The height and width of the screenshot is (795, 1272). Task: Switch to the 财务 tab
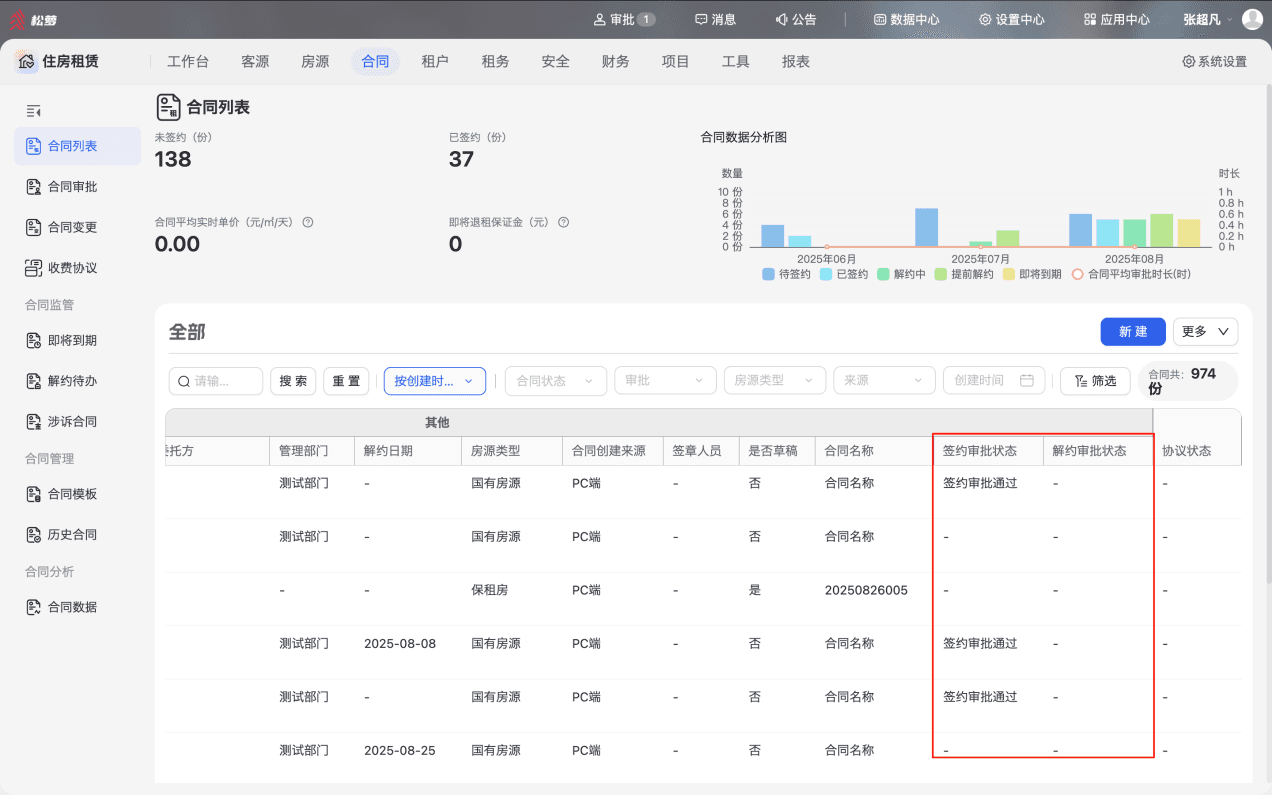(615, 61)
